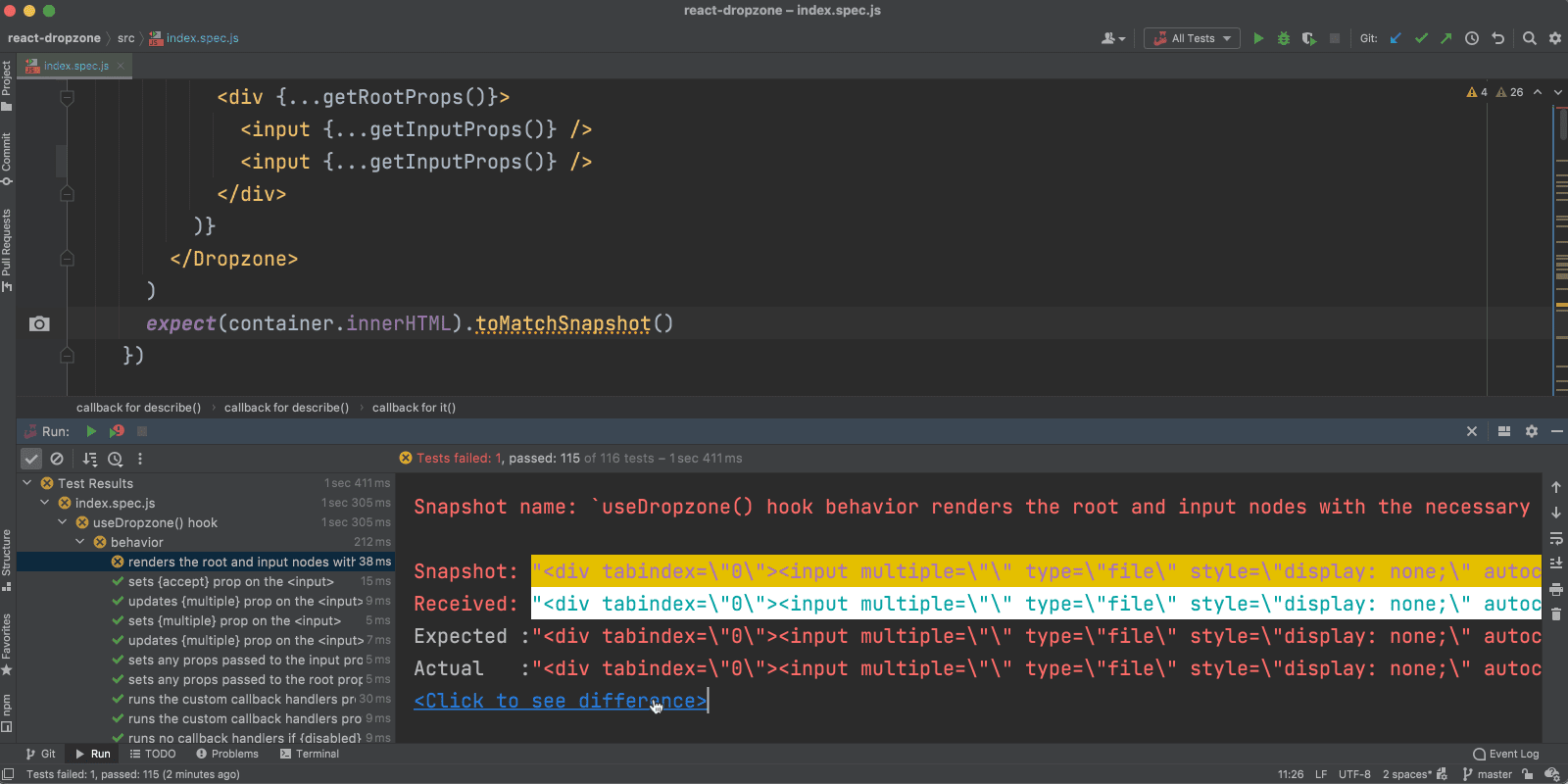Hide the Run tool window with the minus icon
Viewport: 1568px width, 784px height.
click(1557, 431)
